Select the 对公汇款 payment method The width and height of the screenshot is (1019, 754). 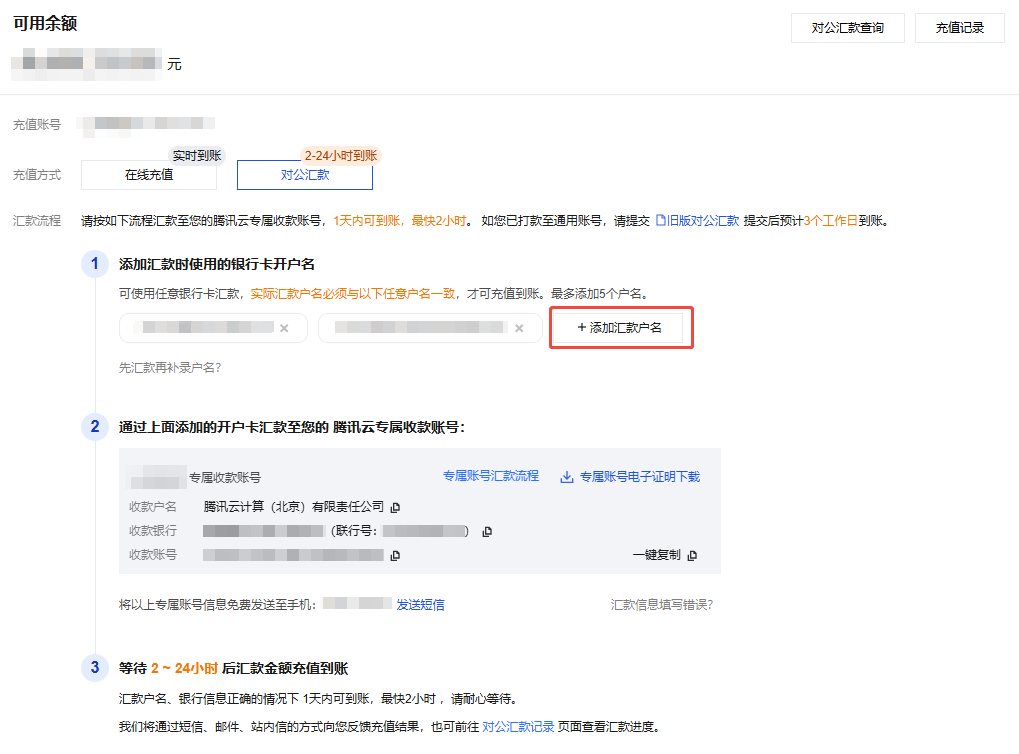tap(304, 174)
